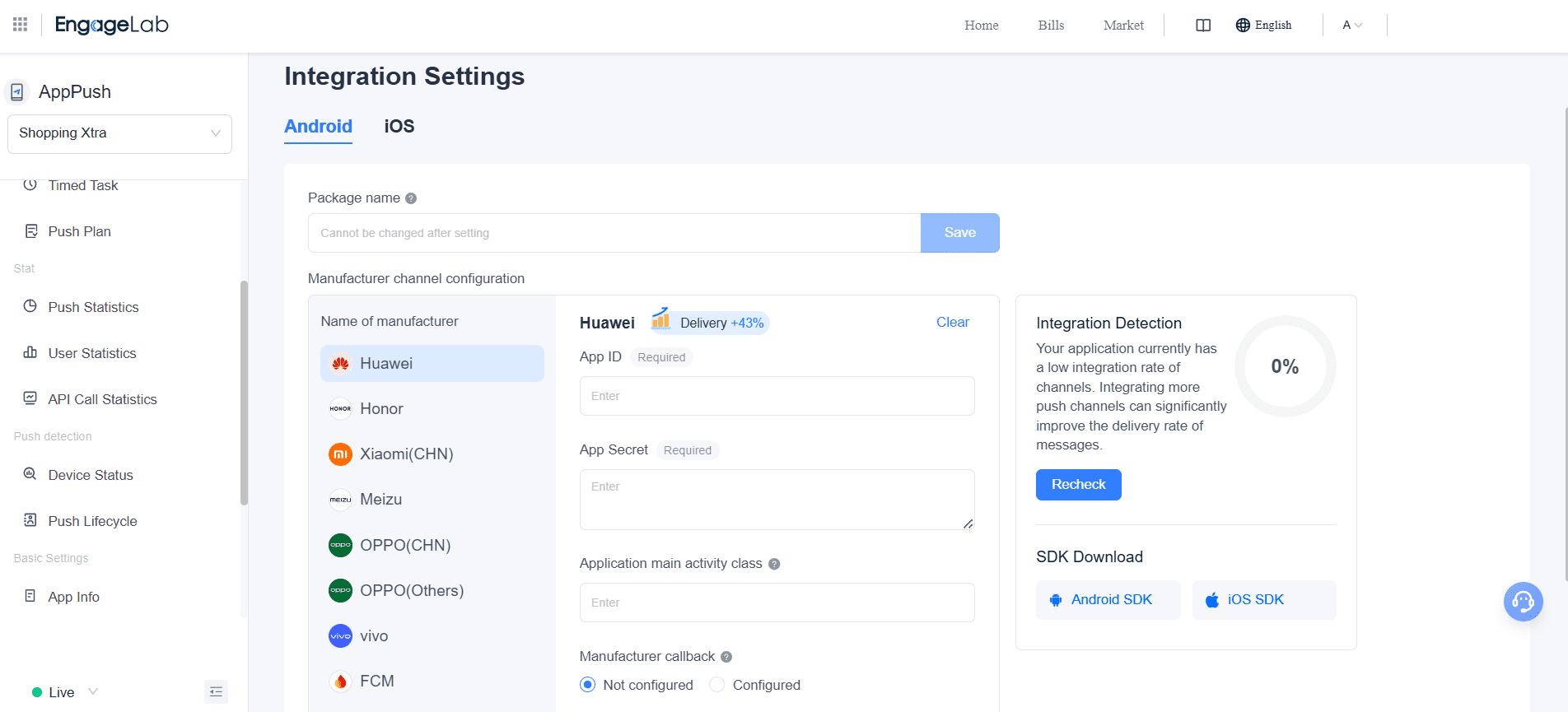
Task: Click the Delivery chart icon next to Huawei
Action: 660,319
